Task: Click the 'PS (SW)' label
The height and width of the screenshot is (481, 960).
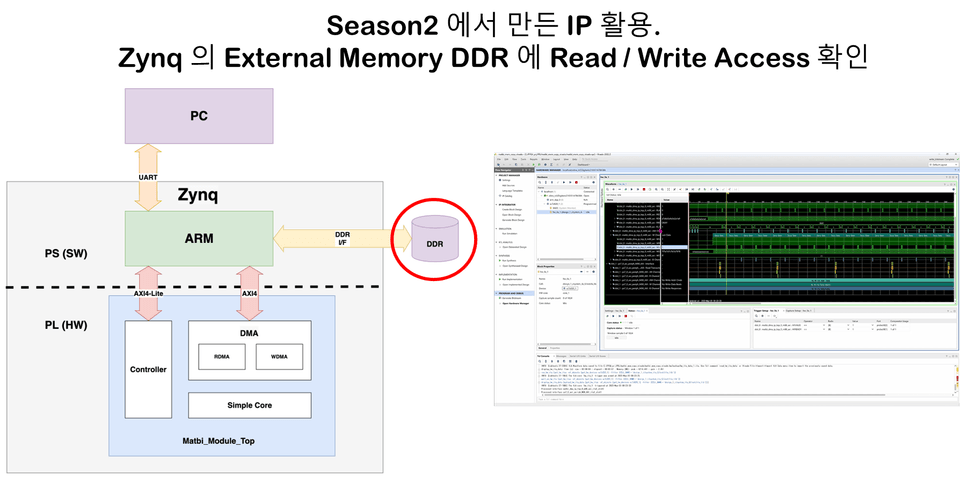Action: click(66, 253)
